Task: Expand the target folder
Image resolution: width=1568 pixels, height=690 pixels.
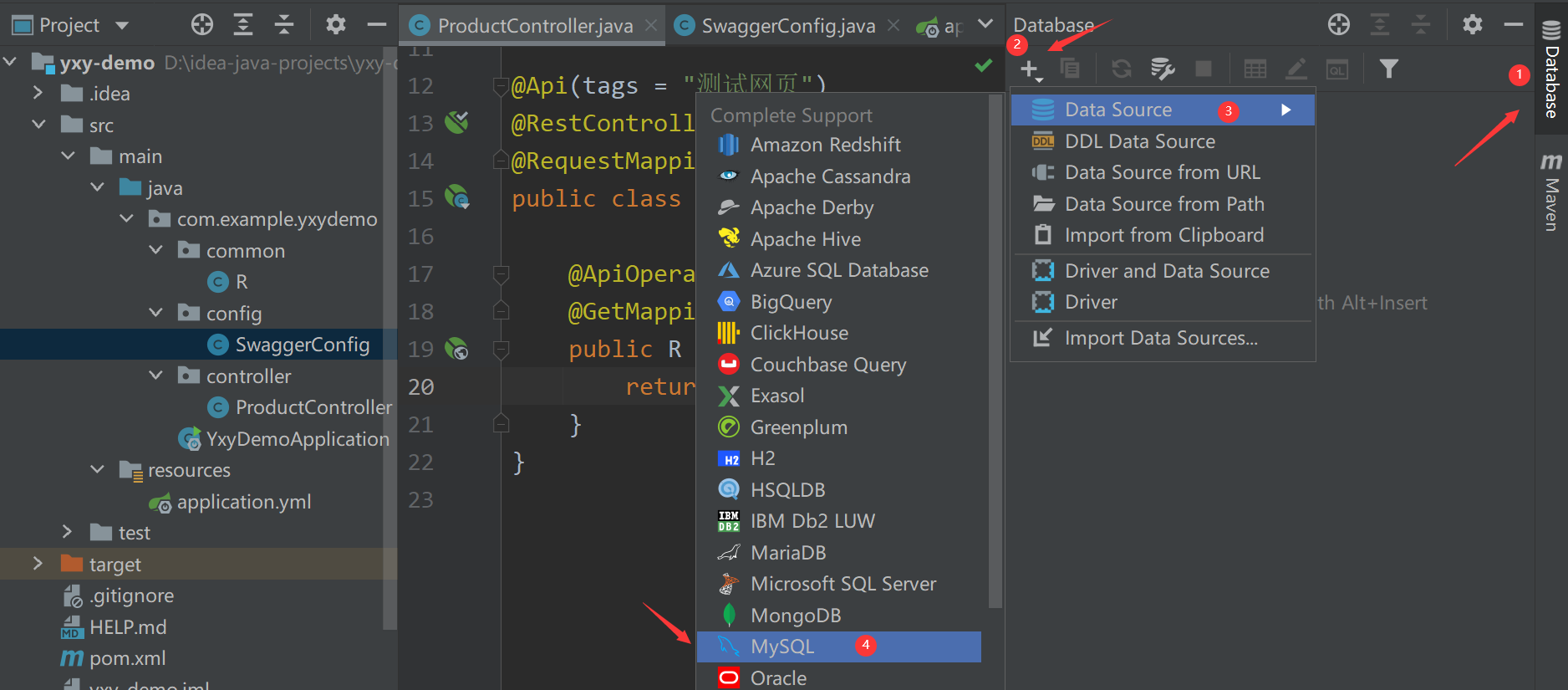Action: [38, 564]
